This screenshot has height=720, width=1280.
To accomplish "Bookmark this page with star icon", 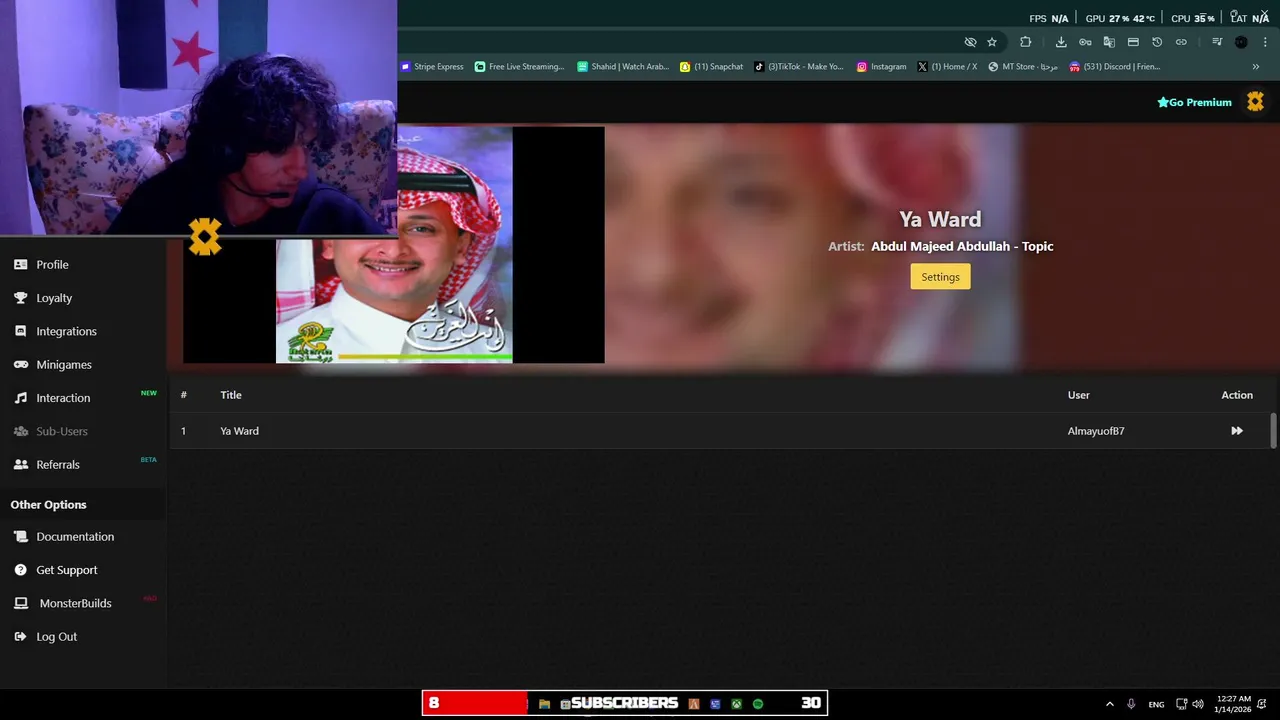I will click(x=992, y=42).
